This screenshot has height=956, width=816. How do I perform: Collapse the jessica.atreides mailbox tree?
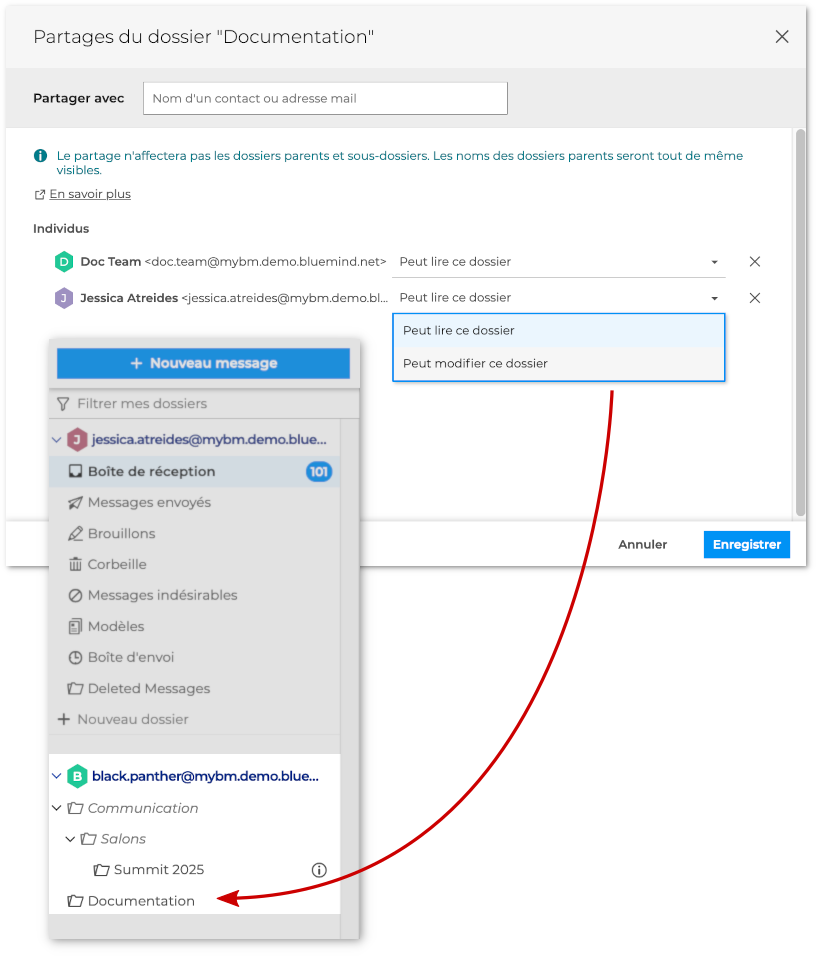tap(57, 440)
